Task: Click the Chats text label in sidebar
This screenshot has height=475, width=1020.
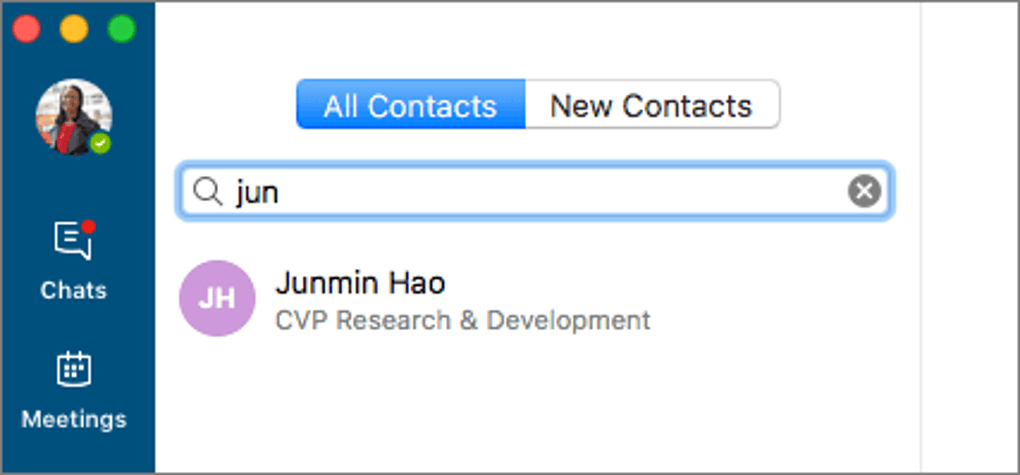Action: pos(74,290)
